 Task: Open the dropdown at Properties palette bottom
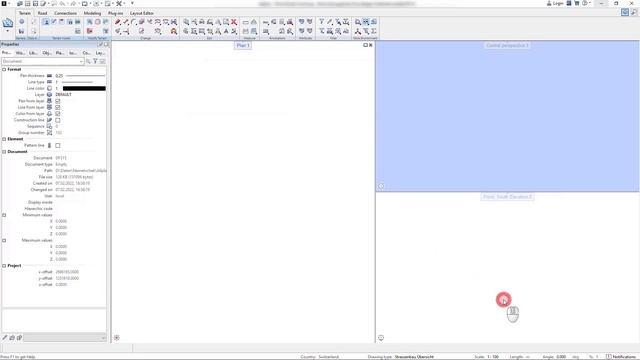click(103, 338)
